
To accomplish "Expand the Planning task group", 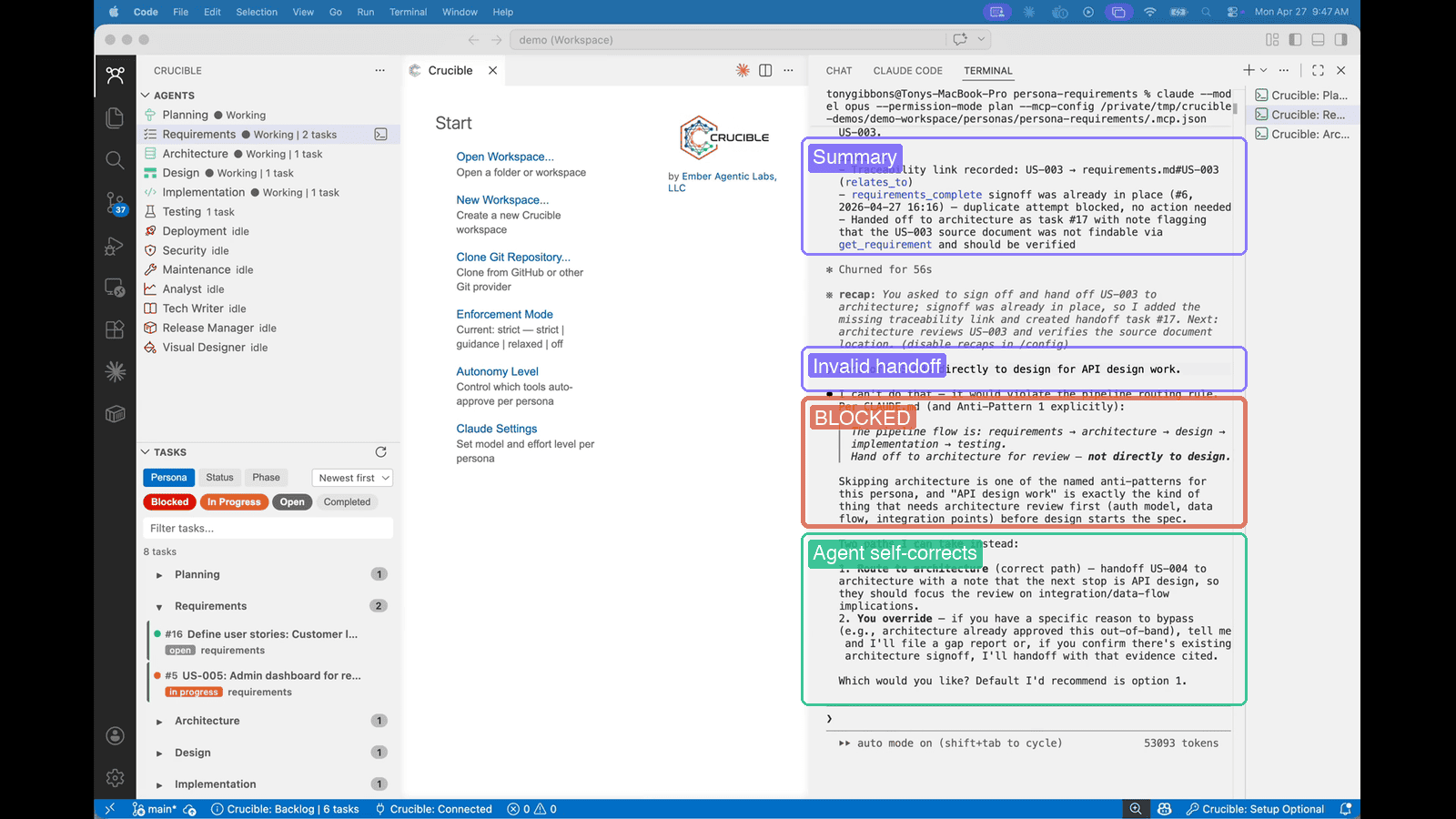I will [159, 575].
